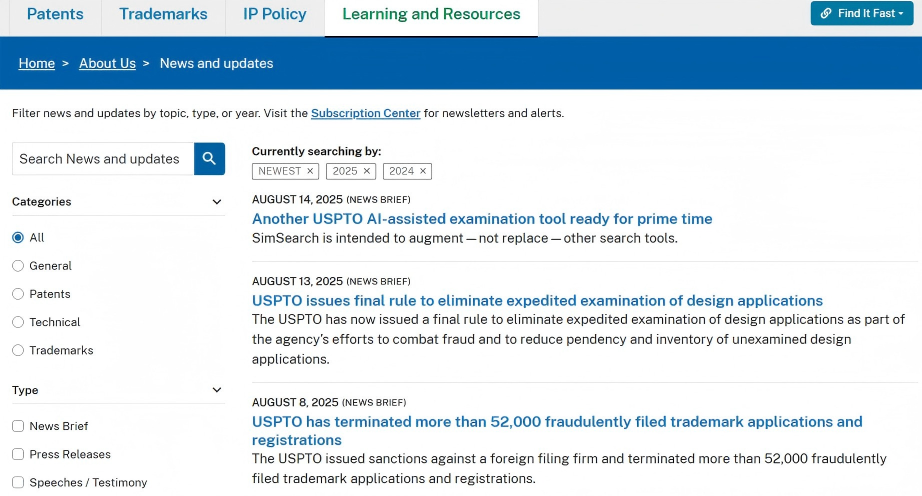Click the Search News and updates field
Viewport: 922px width, 496px height.
[x=102, y=158]
